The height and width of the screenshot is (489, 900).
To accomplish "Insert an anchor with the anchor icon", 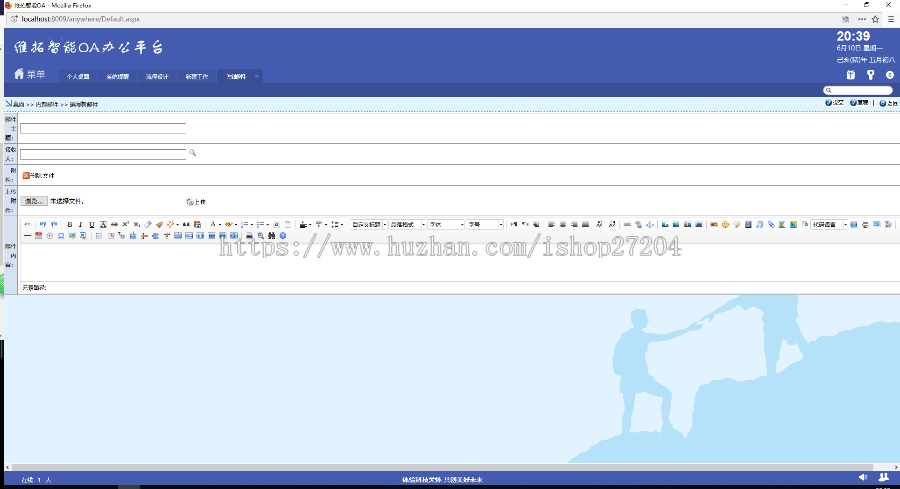I will 650,224.
